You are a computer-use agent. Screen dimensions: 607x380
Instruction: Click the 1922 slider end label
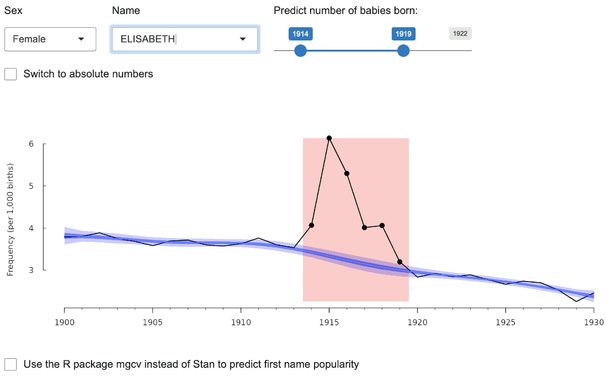(x=460, y=34)
